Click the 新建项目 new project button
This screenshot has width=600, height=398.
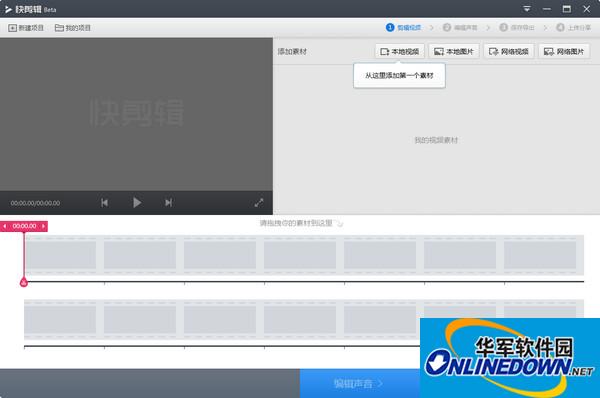[x=26, y=28]
